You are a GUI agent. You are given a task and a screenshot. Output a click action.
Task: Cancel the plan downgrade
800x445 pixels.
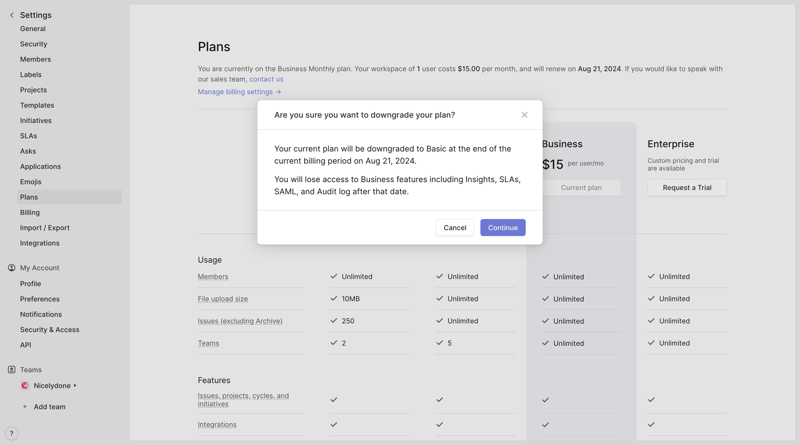[x=455, y=228]
